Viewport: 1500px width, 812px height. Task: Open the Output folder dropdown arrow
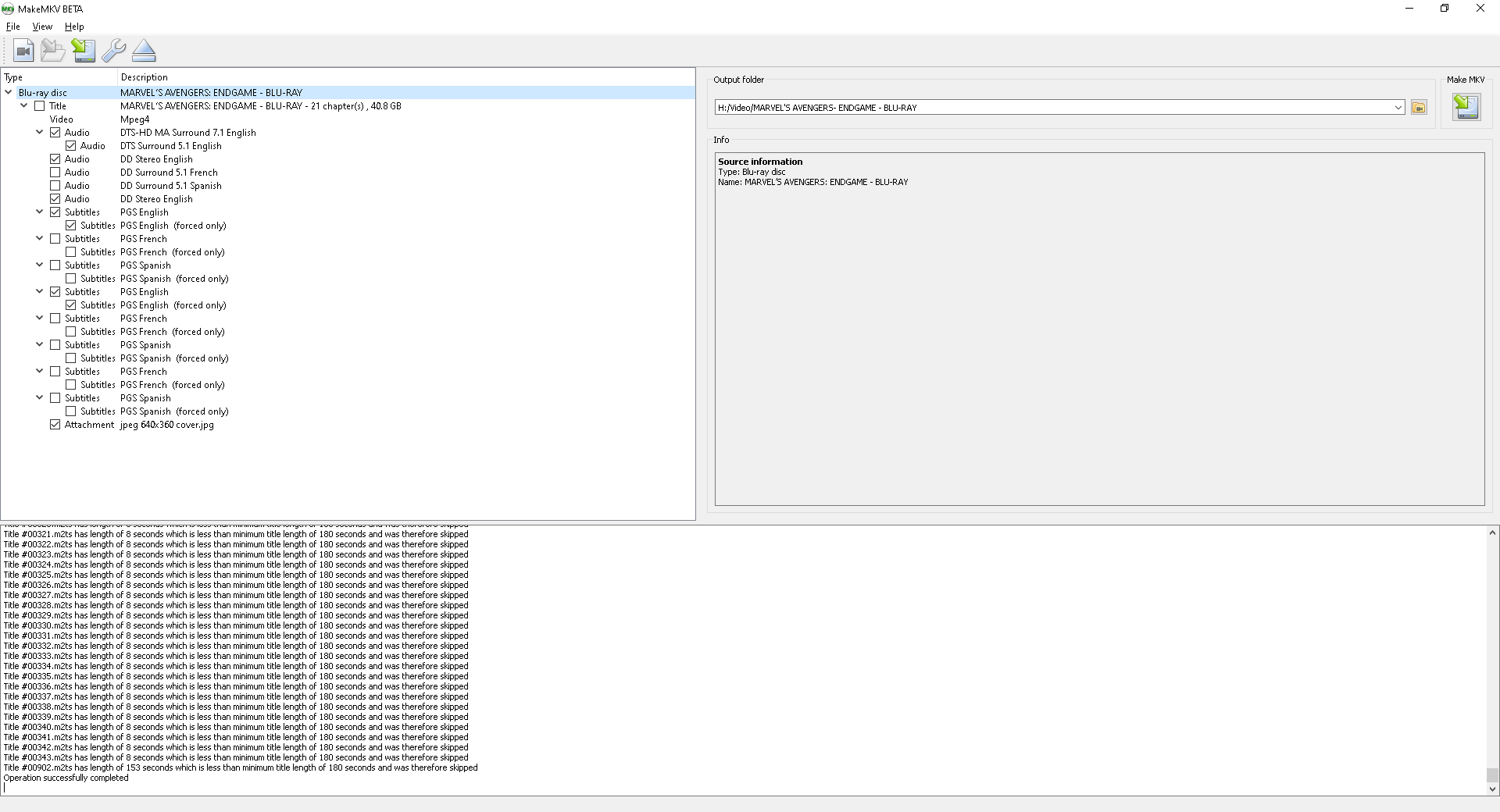coord(1398,108)
